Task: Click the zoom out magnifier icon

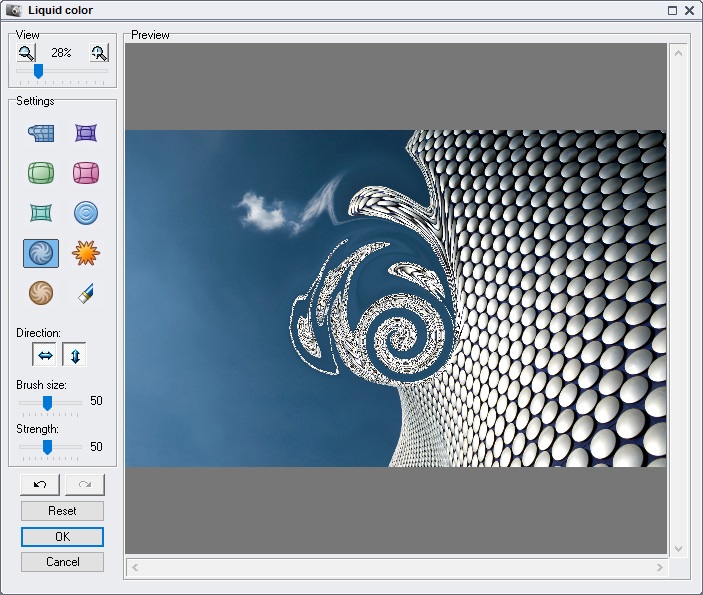Action: [26, 53]
